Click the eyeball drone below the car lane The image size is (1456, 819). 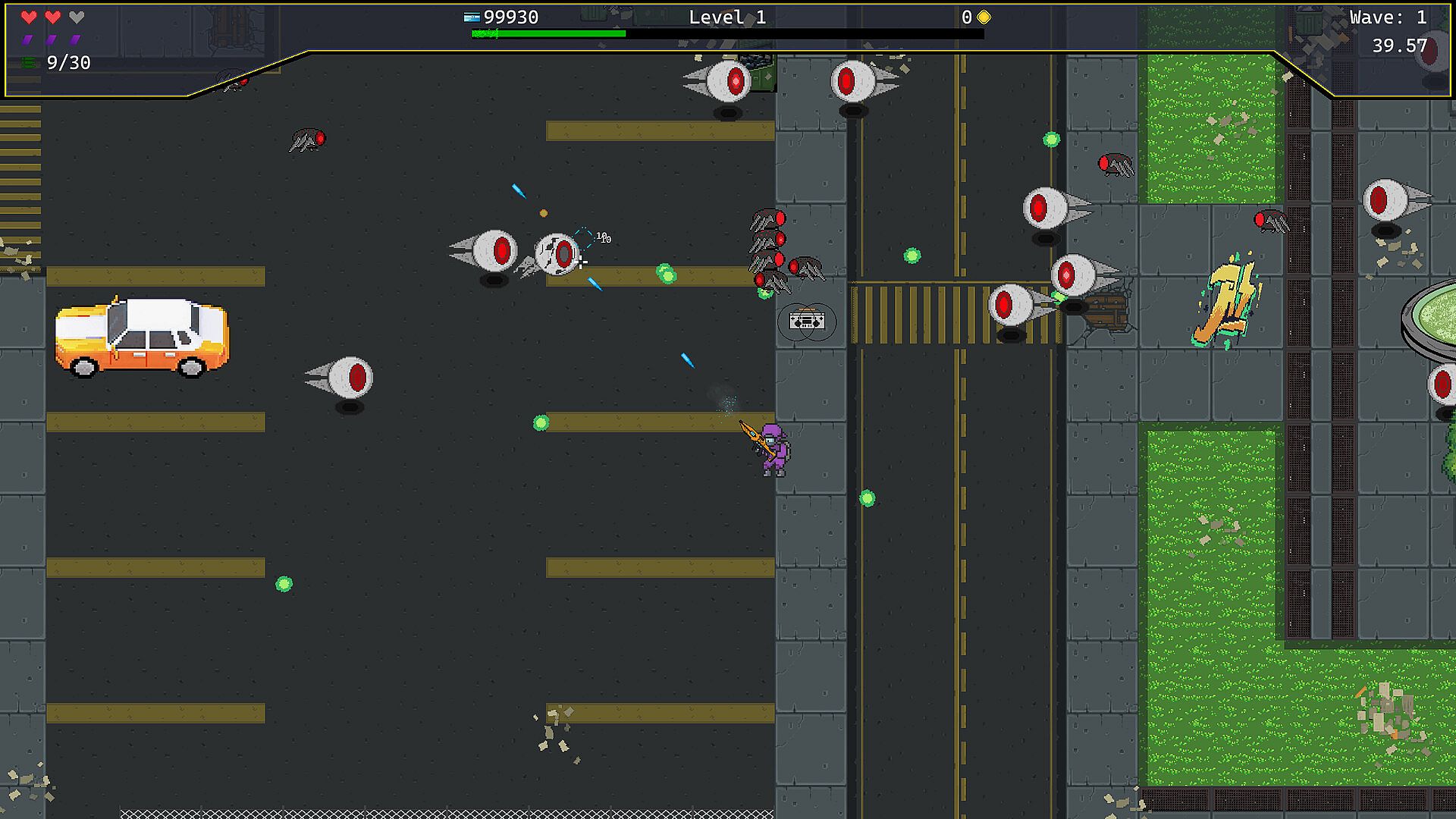tap(348, 378)
